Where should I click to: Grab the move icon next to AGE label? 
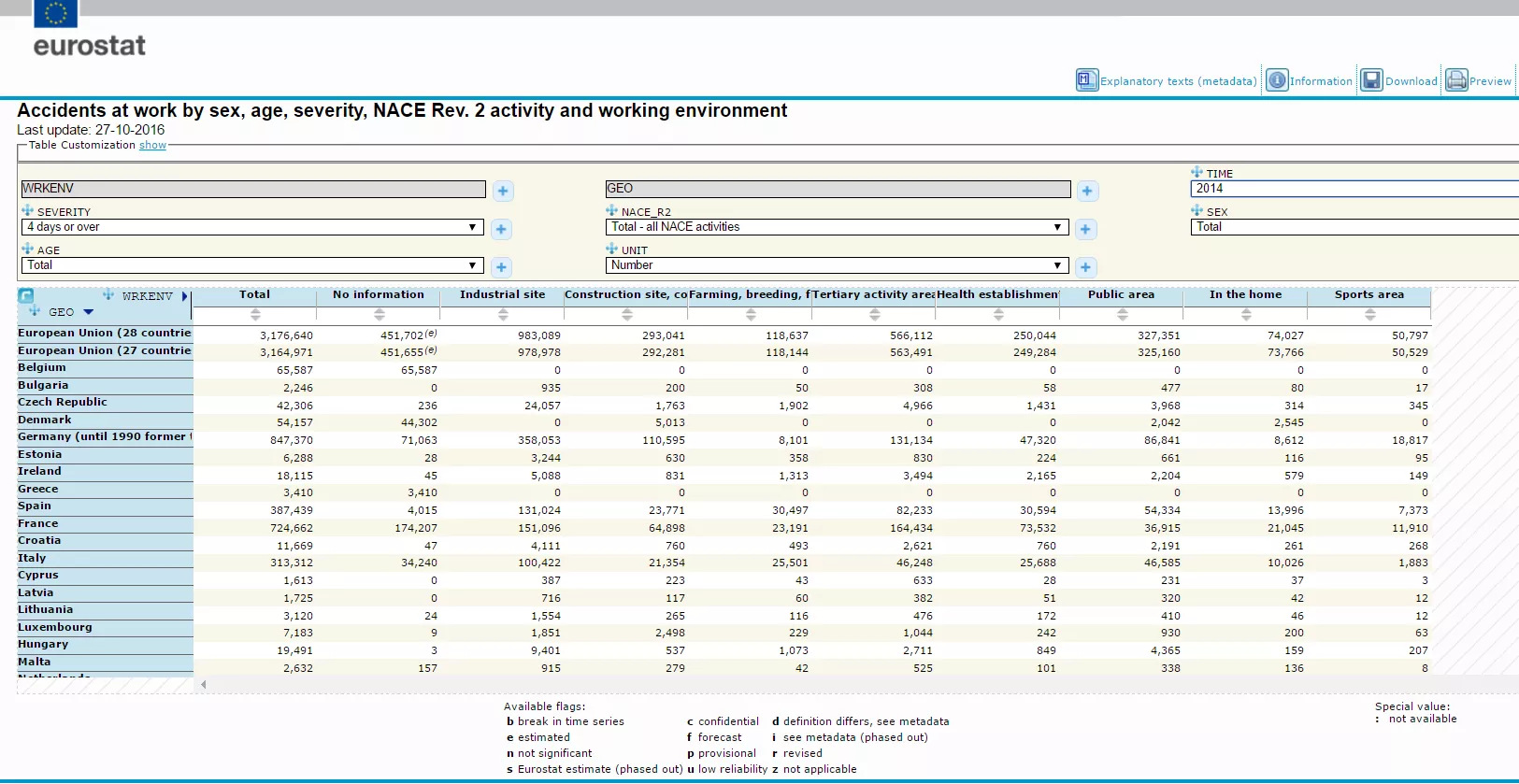(27, 249)
